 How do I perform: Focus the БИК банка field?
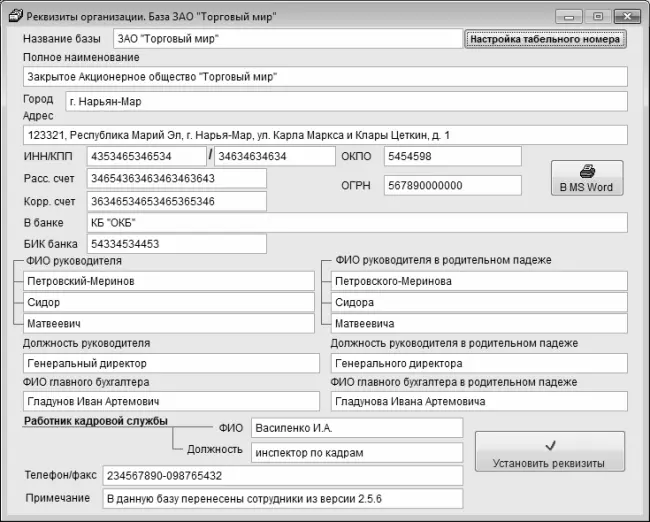pos(177,244)
